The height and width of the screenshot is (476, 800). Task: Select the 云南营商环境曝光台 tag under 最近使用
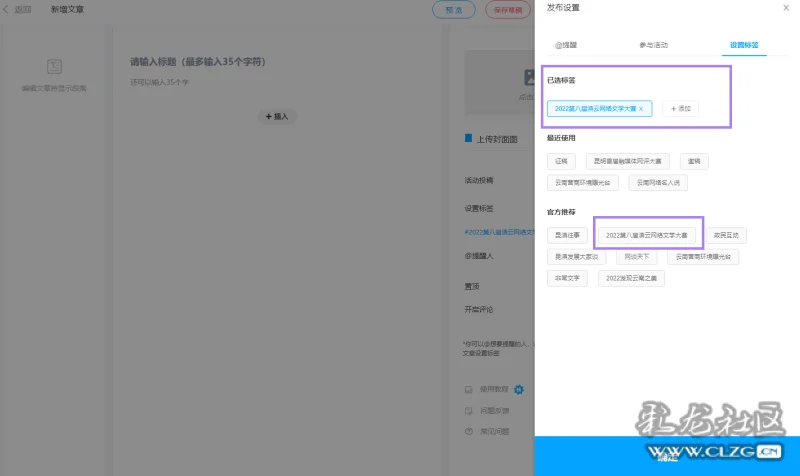(583, 183)
